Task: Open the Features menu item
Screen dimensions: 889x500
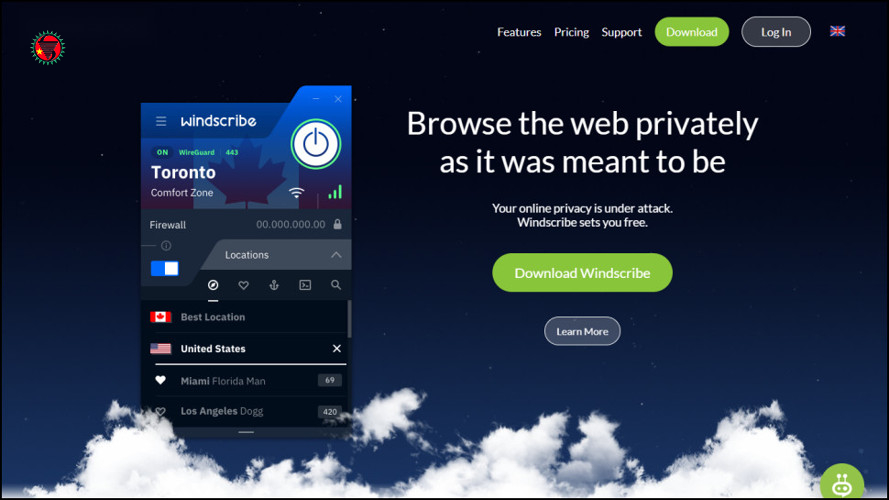Action: [x=519, y=32]
